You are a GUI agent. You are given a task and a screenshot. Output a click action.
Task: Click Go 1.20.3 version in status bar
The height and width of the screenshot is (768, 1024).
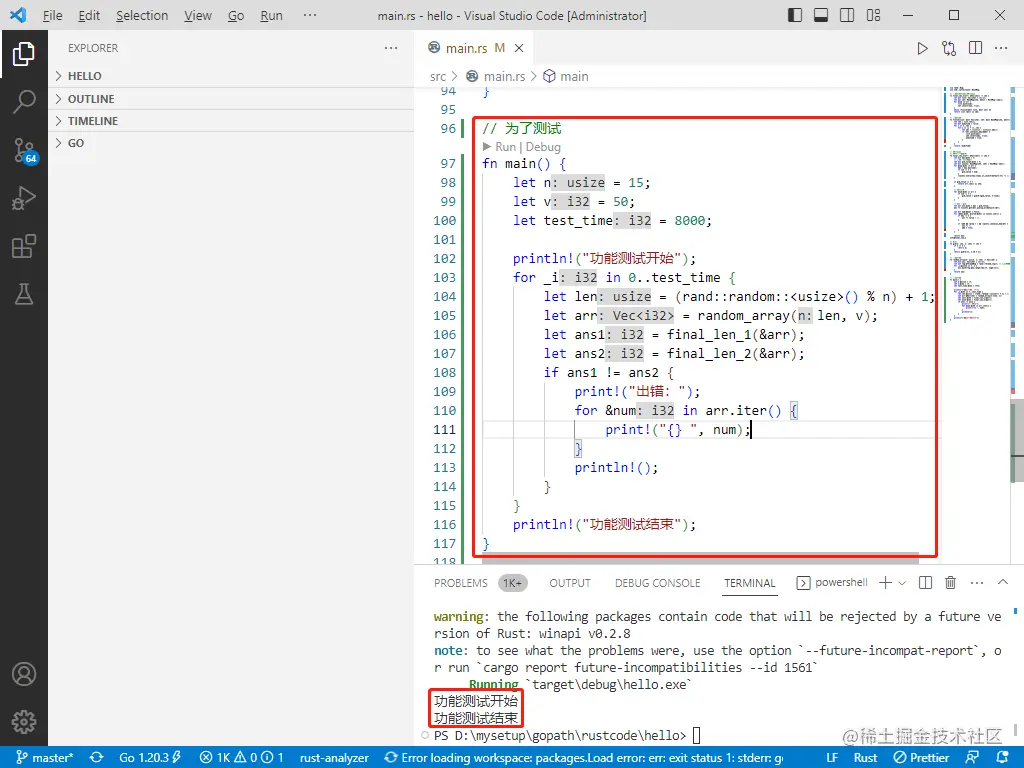pos(150,758)
